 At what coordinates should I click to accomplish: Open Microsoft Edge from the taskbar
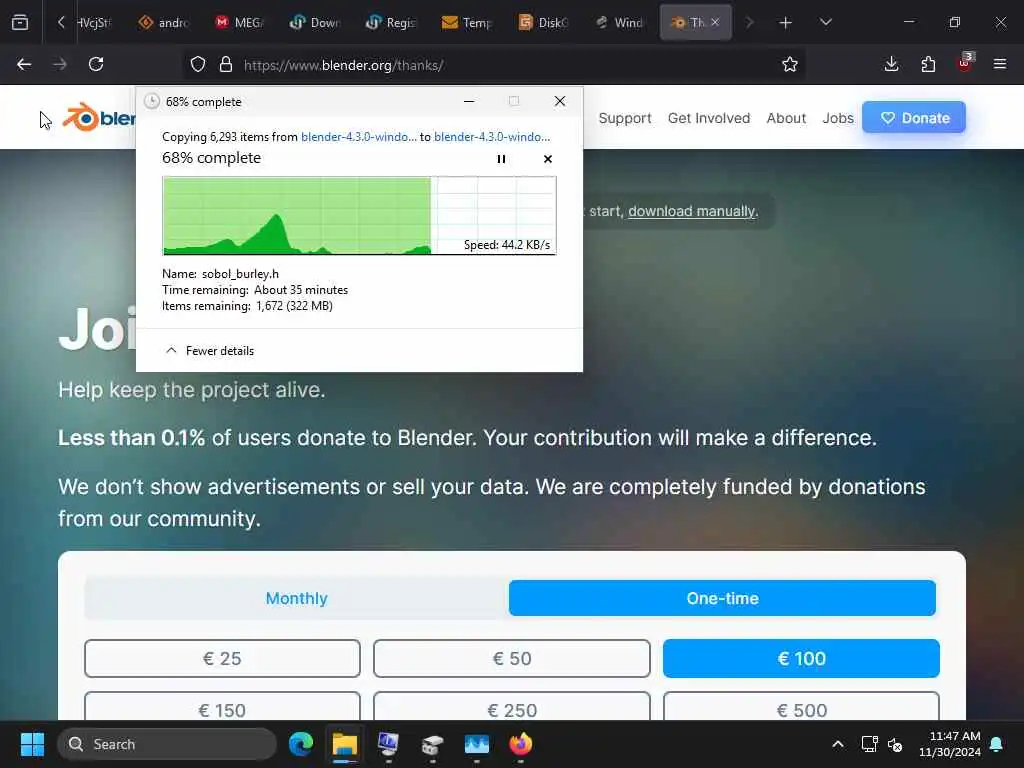300,744
